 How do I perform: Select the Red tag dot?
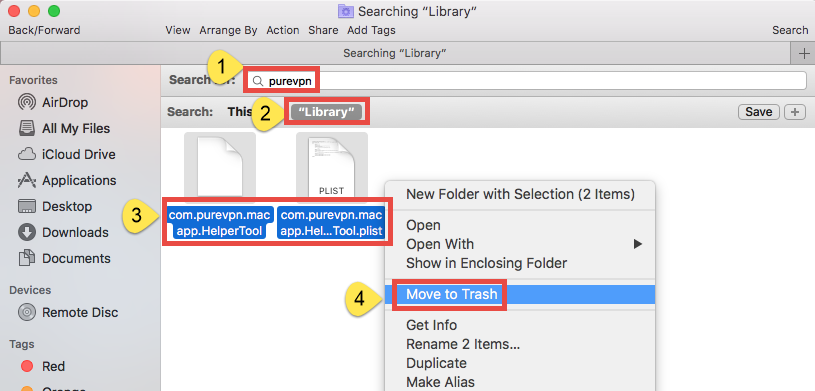[x=27, y=366]
